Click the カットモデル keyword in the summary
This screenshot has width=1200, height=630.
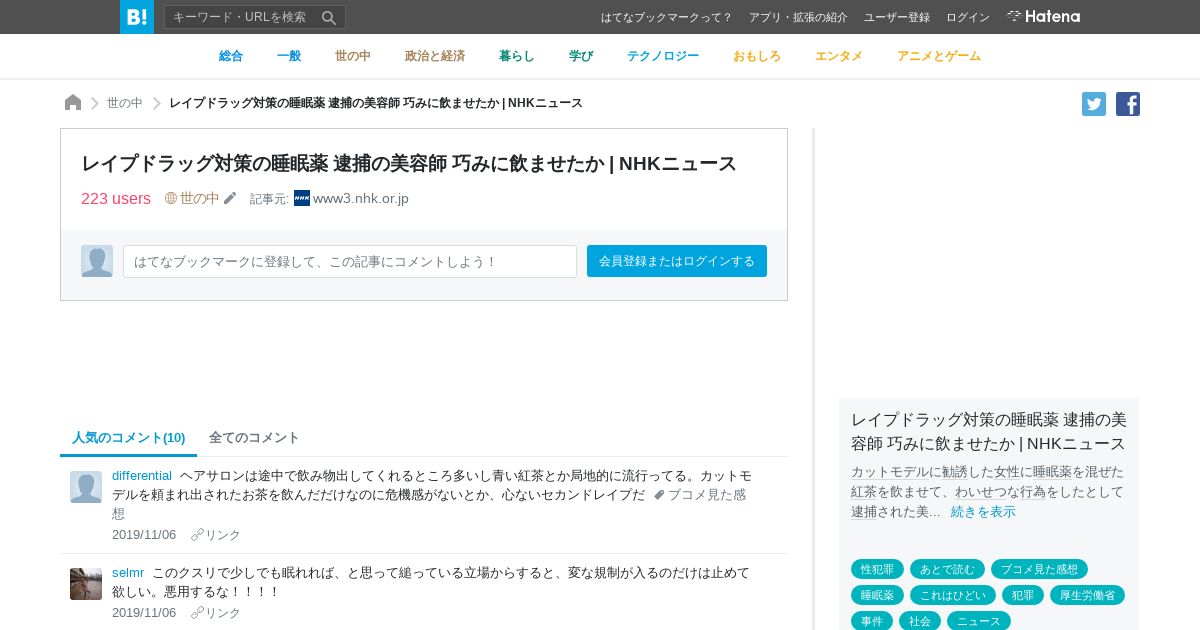point(890,472)
